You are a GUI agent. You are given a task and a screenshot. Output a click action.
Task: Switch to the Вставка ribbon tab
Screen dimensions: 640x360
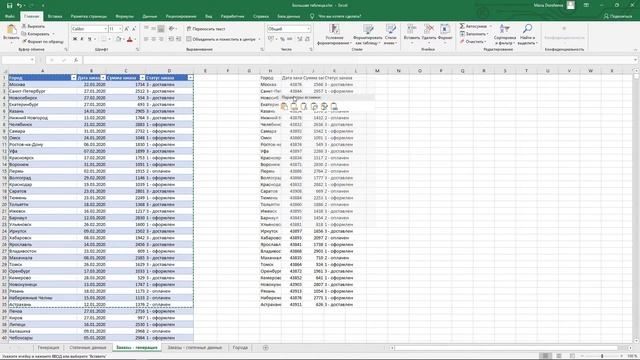pos(55,16)
